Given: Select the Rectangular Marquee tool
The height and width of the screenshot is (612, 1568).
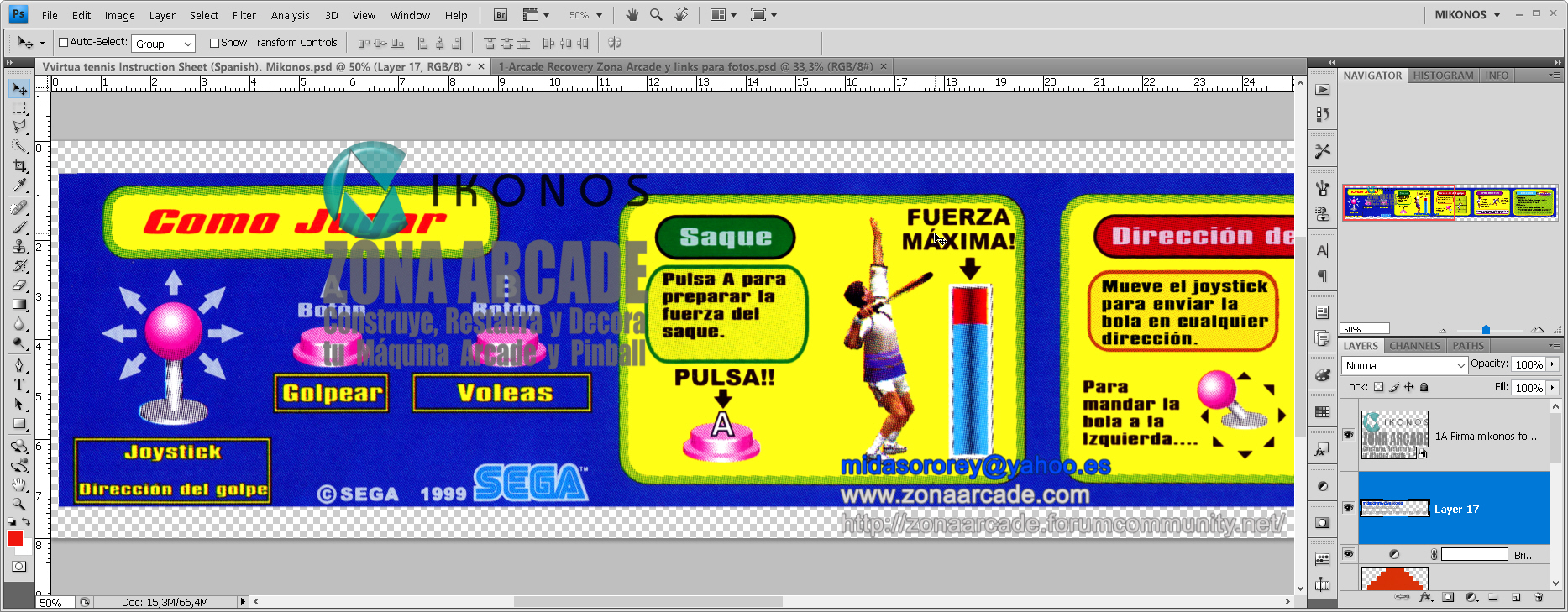Looking at the screenshot, I should (19, 108).
